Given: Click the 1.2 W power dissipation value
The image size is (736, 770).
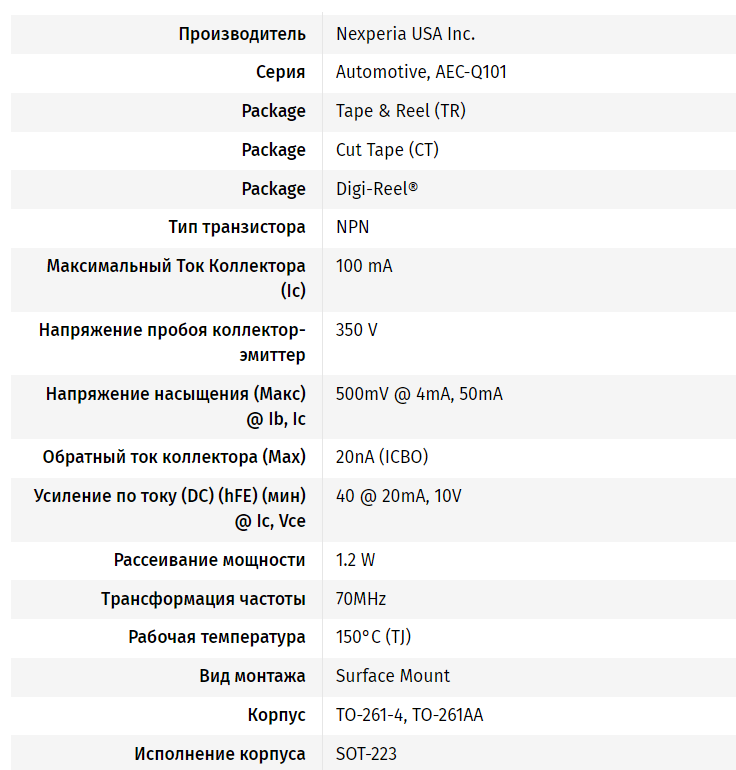Looking at the screenshot, I should click(x=356, y=560).
